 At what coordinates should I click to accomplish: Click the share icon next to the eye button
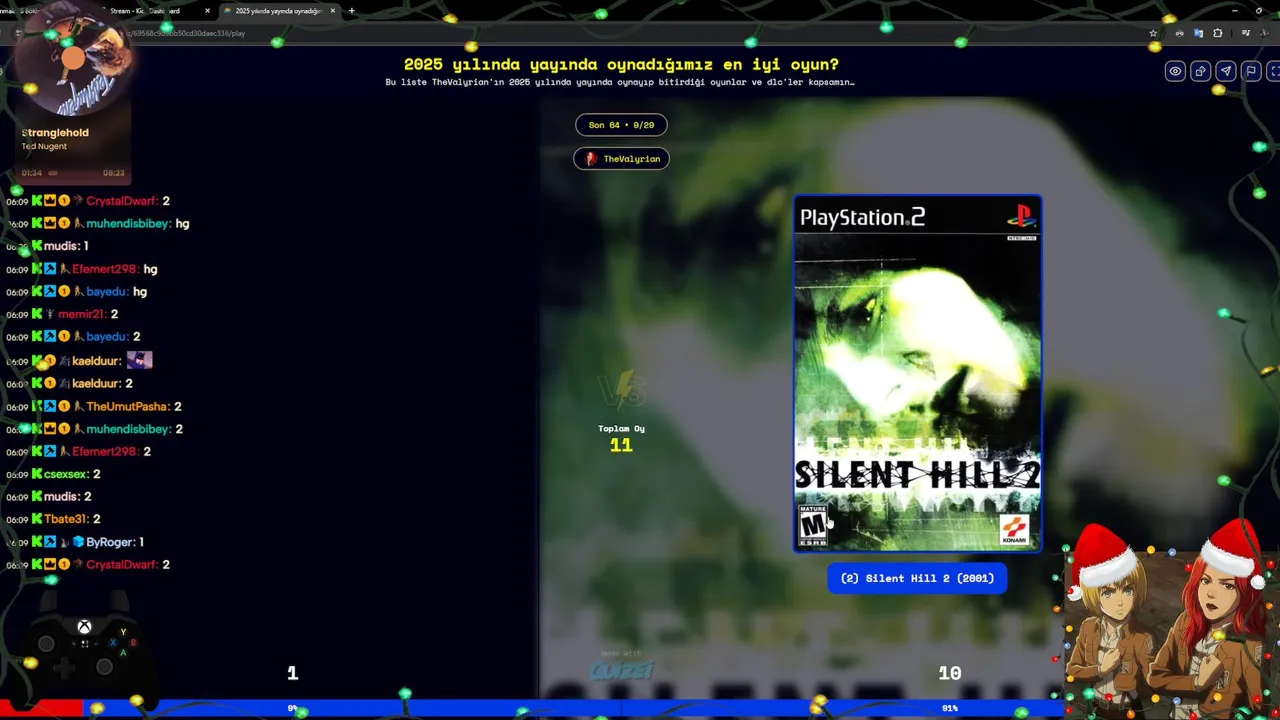pyautogui.click(x=1200, y=71)
